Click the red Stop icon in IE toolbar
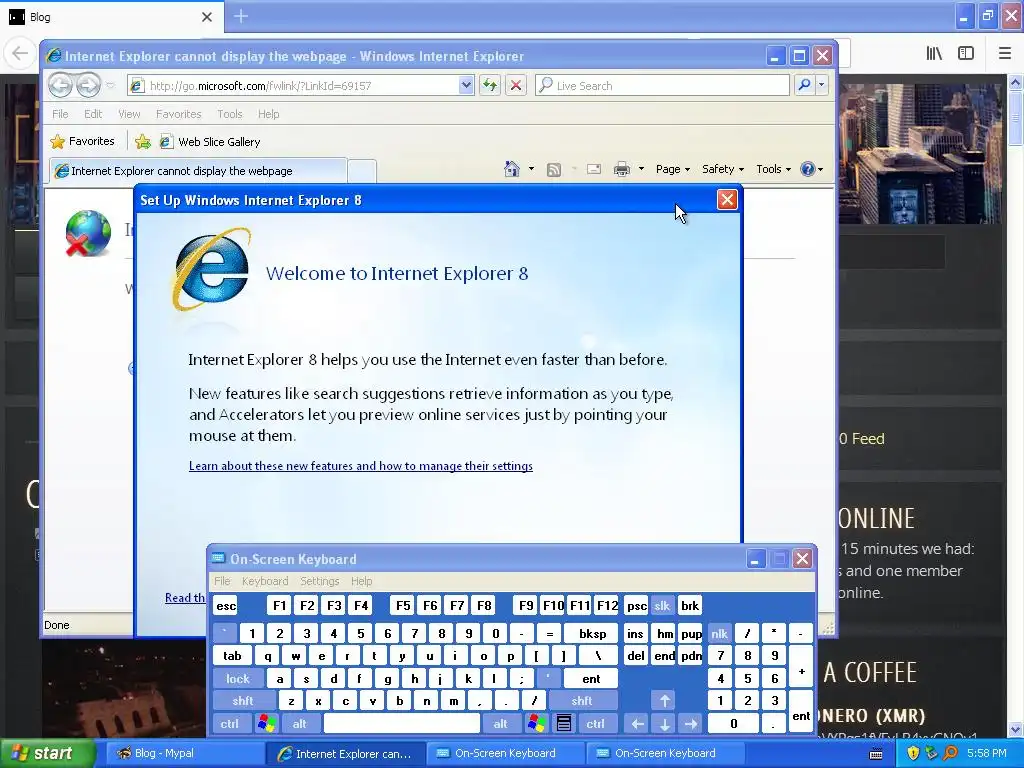The width and height of the screenshot is (1024, 768). click(516, 85)
